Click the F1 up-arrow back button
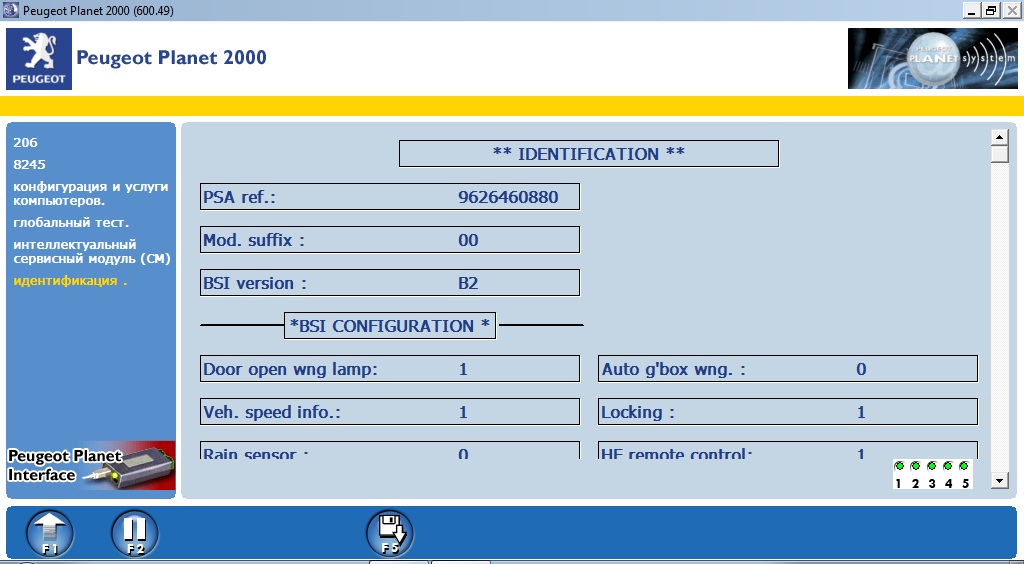The height and width of the screenshot is (564, 1024). click(x=50, y=534)
